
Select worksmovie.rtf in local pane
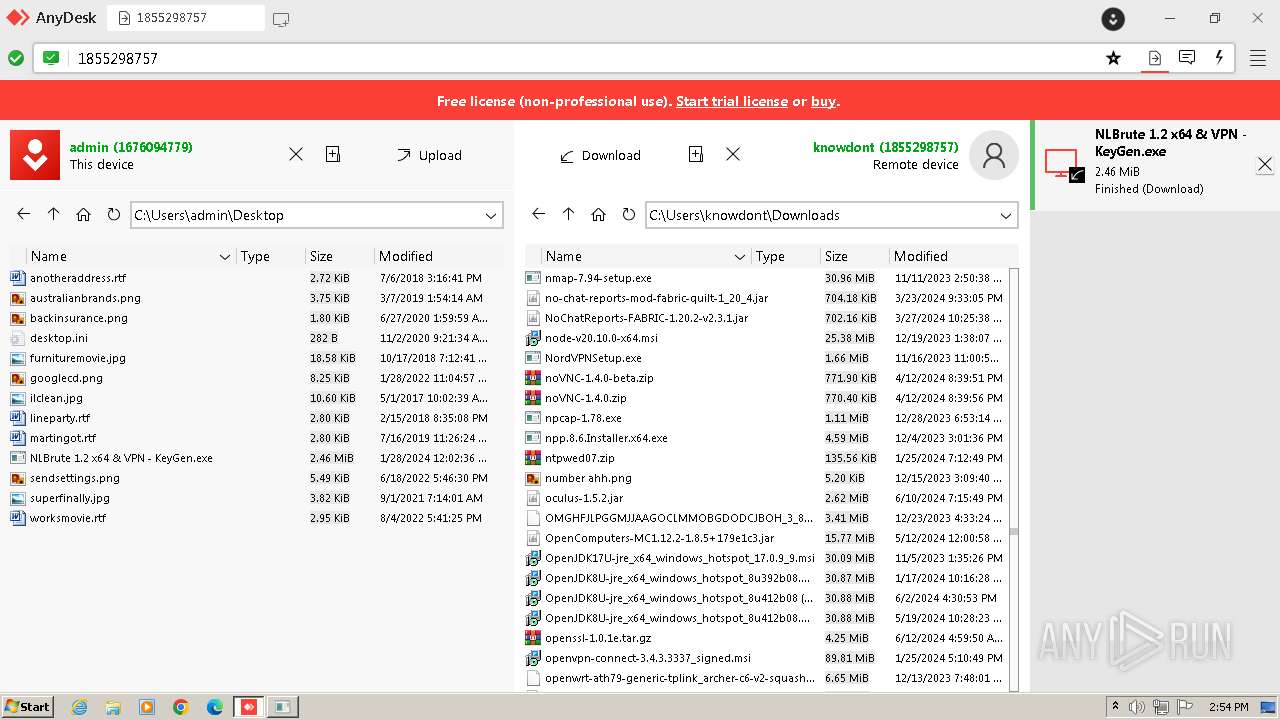pos(68,518)
